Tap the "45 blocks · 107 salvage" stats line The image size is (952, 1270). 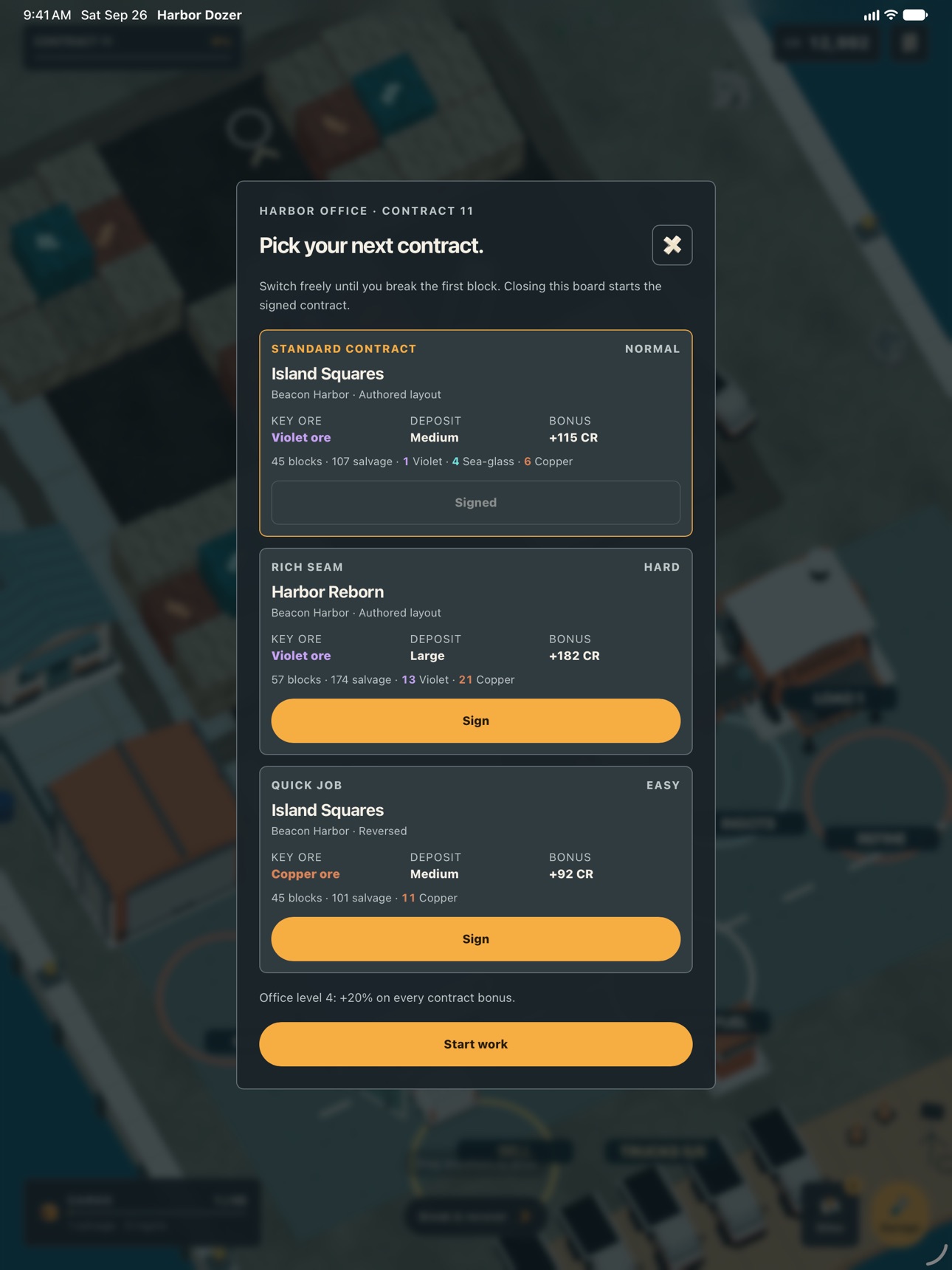coord(422,461)
